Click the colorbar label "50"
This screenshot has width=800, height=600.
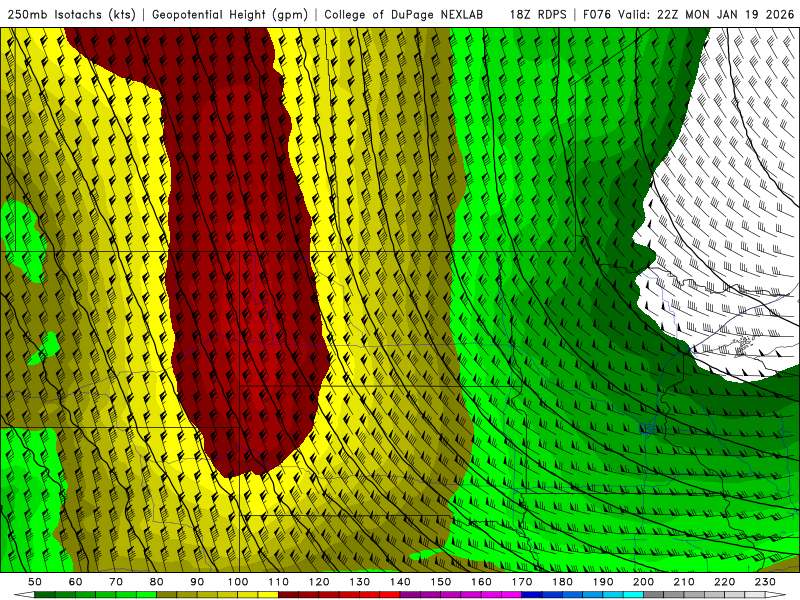point(35,582)
